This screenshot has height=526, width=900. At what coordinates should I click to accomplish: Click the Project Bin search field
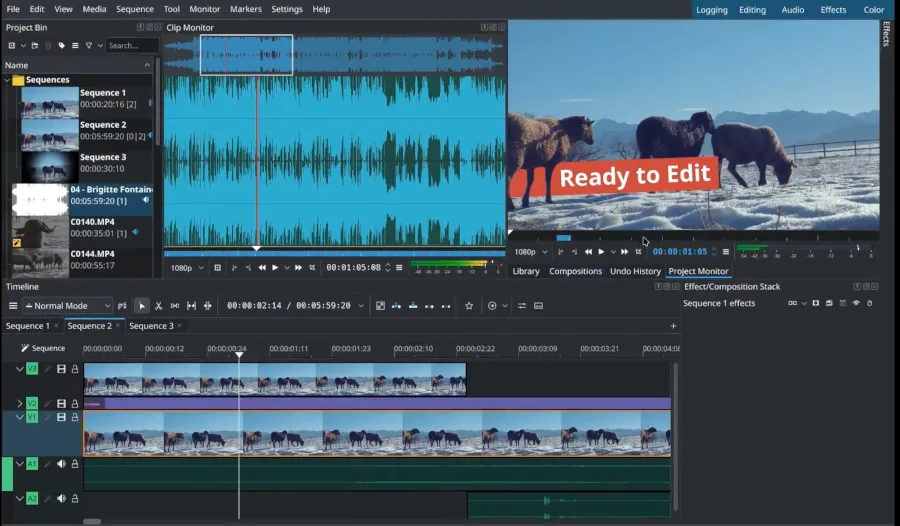(x=130, y=46)
